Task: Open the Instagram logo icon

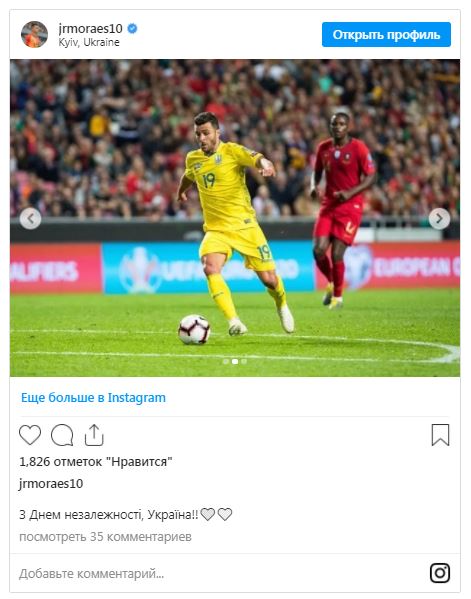Action: [x=440, y=573]
